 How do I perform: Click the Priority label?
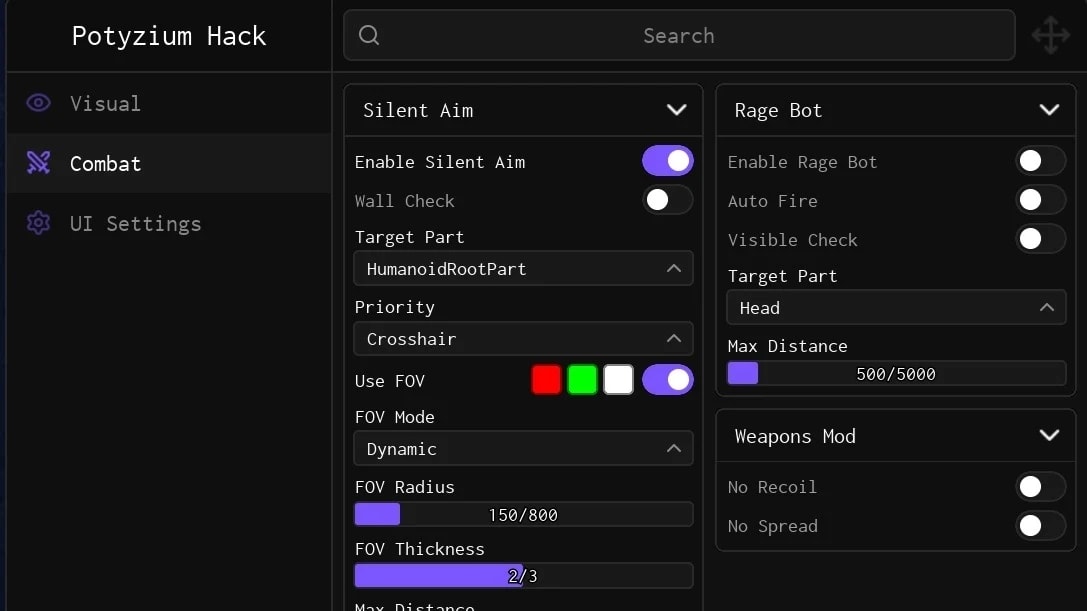(x=394, y=307)
